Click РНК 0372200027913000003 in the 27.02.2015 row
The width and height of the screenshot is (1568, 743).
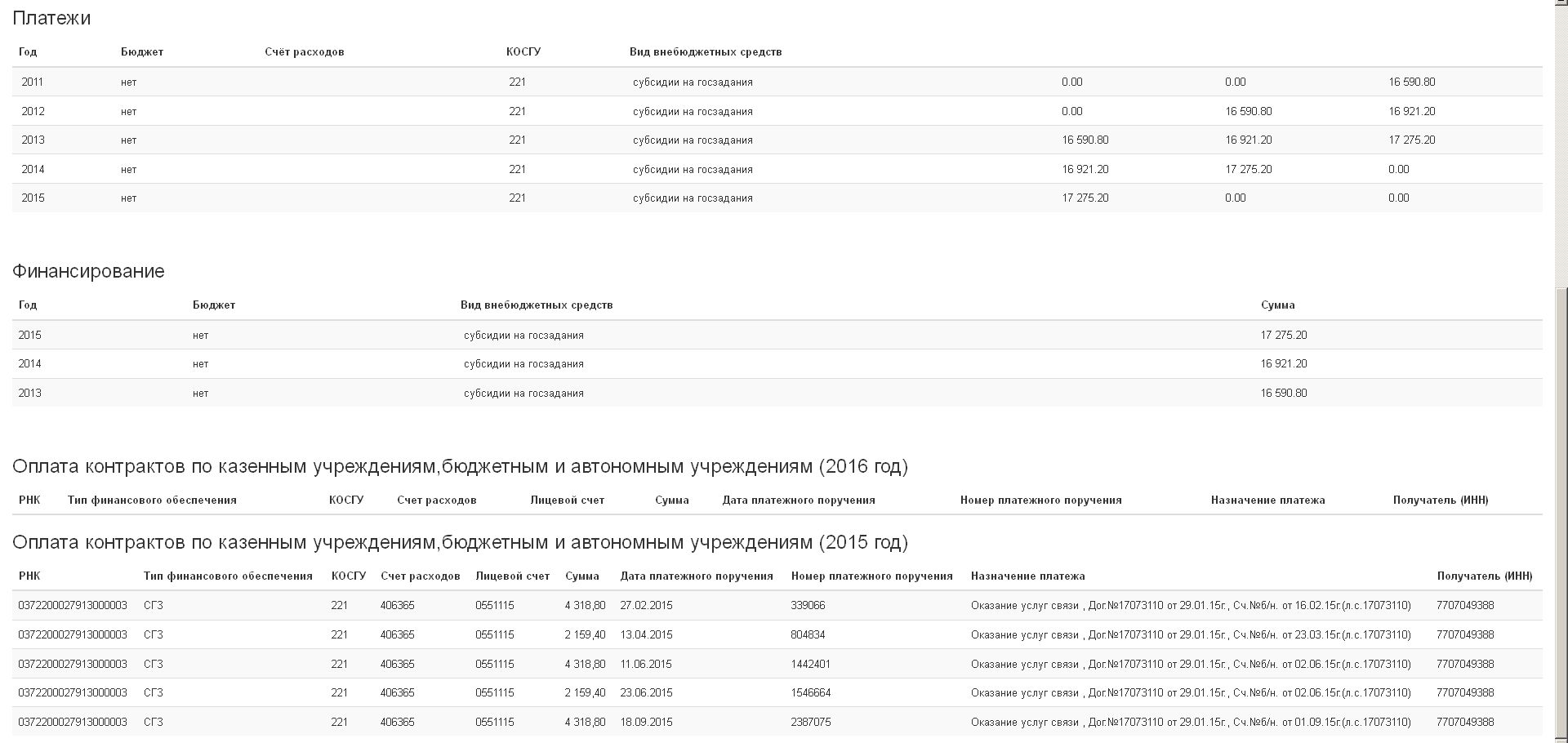(73, 605)
